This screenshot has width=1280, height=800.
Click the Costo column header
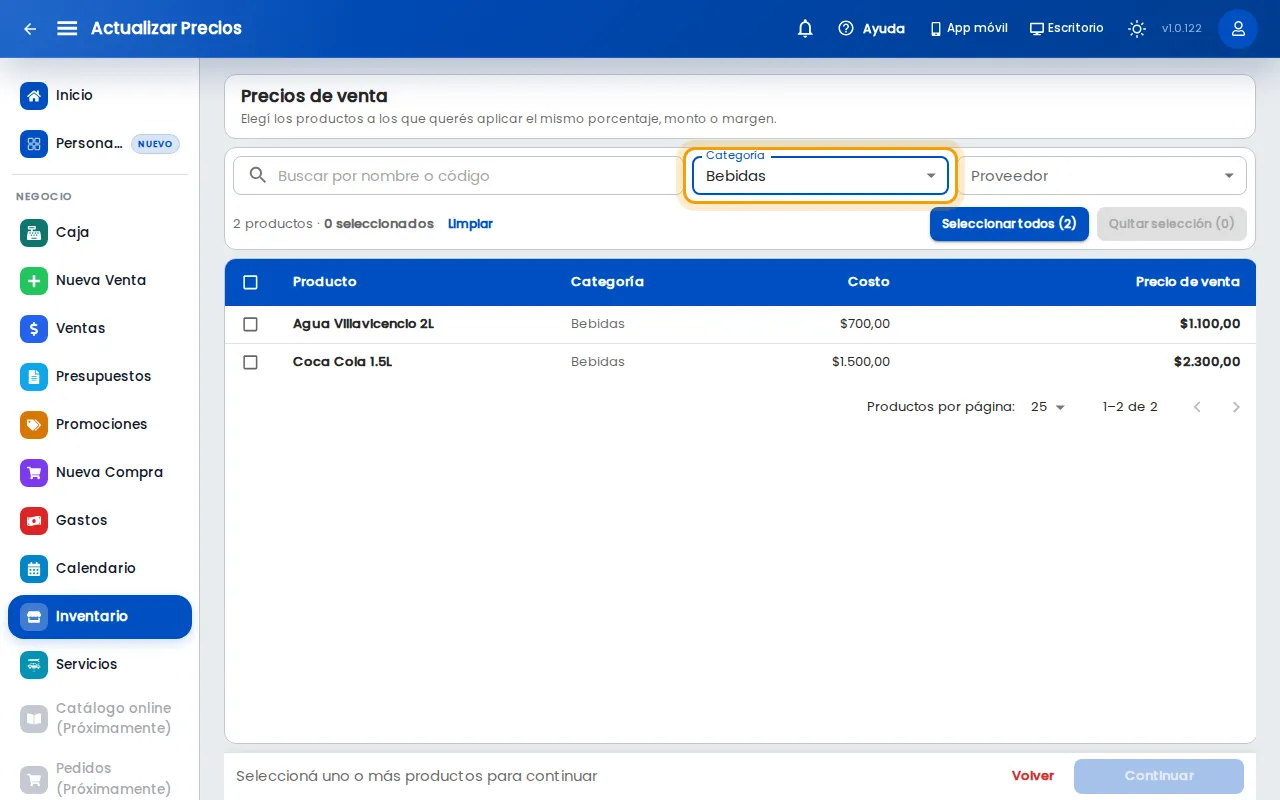(868, 282)
